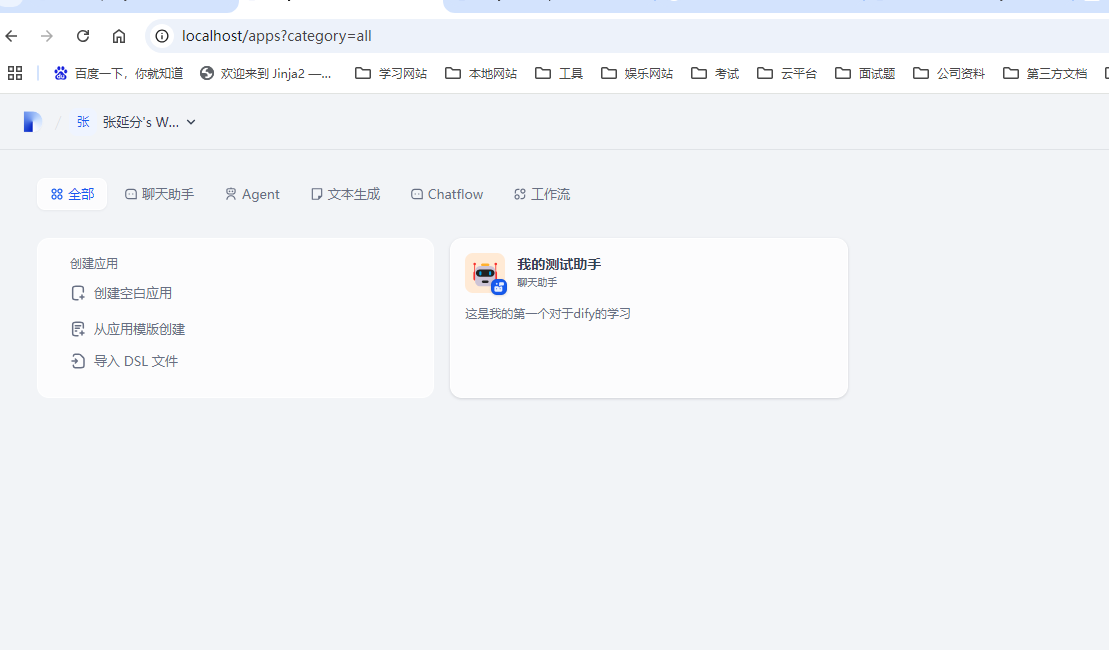
Task: Switch to the Agent category tab
Action: (x=252, y=194)
